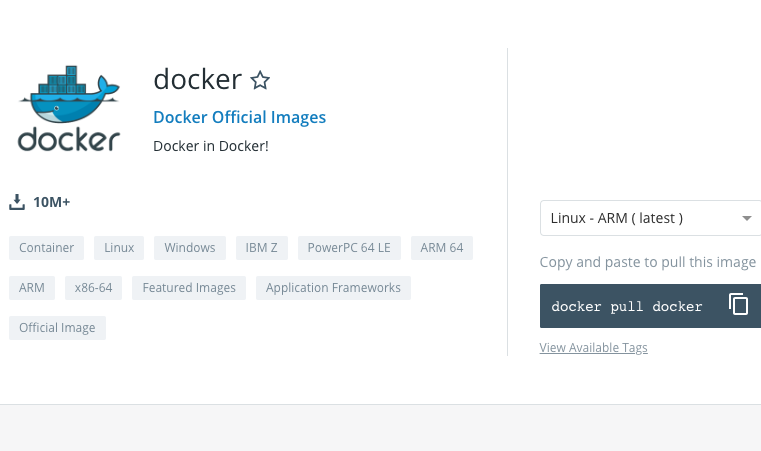Select the IBM Z tag

click(x=262, y=248)
